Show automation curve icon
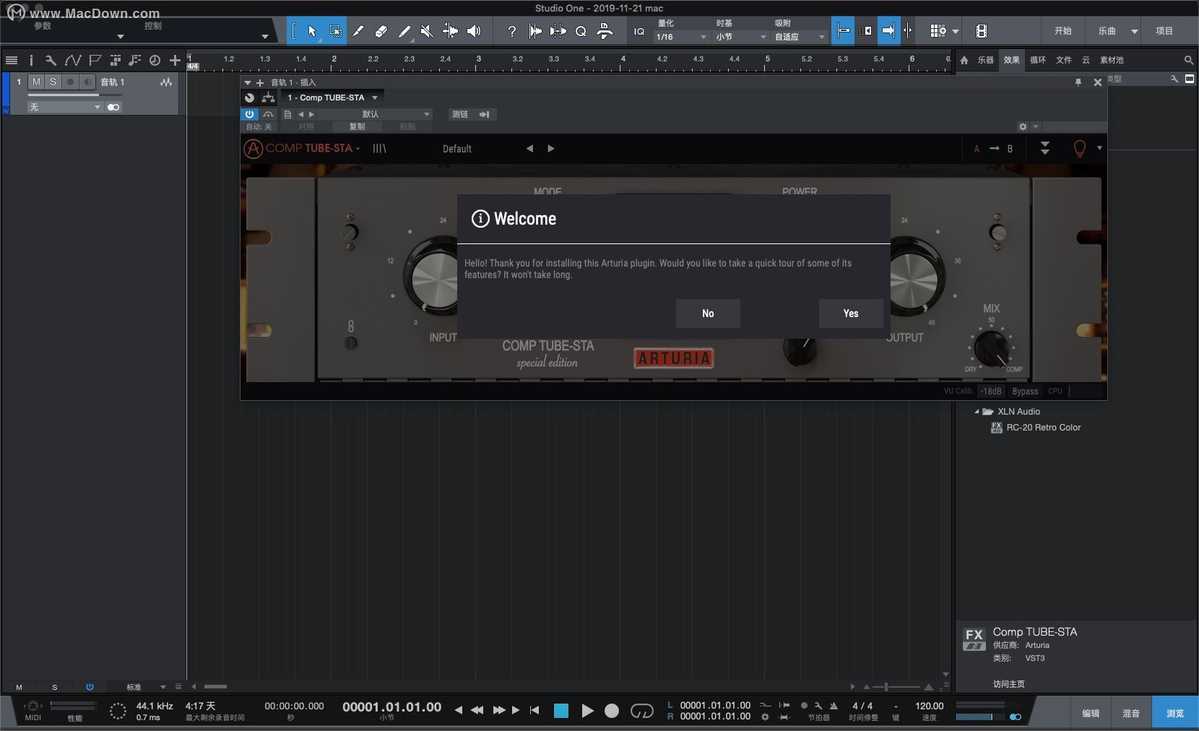 click(x=73, y=60)
